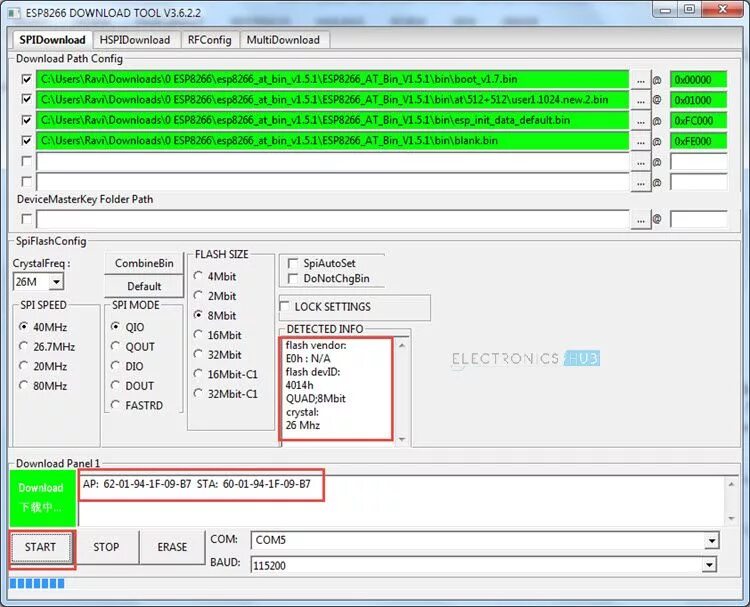Screen dimensions: 750x607
Task: Switch to the HSPIDownload tab
Action: (135, 40)
